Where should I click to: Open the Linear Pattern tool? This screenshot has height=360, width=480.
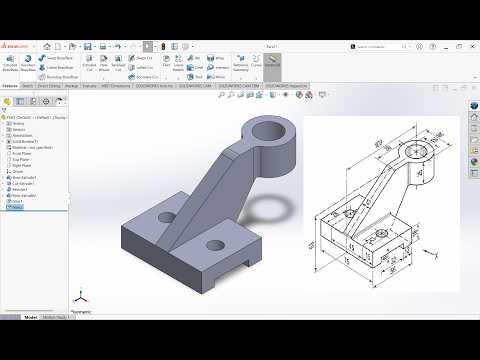coord(178,63)
